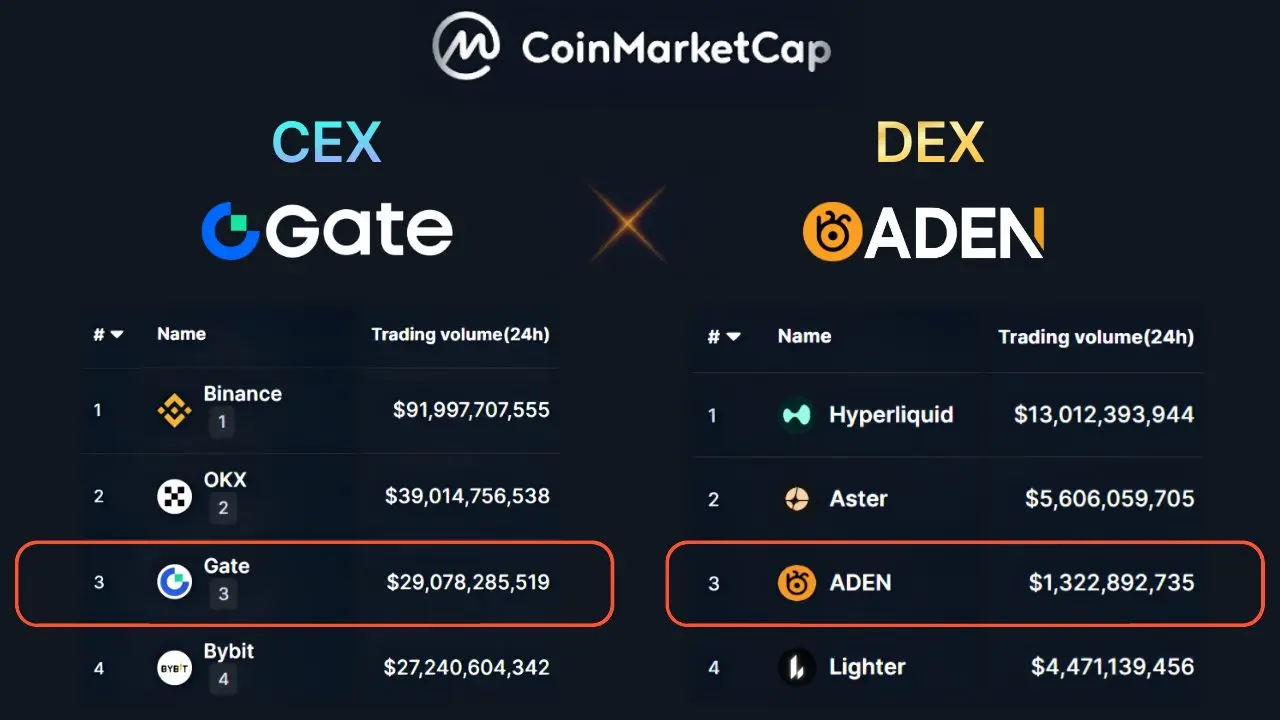Screen dimensions: 1280x720
Task: Click DEX Name column header
Action: click(x=804, y=336)
